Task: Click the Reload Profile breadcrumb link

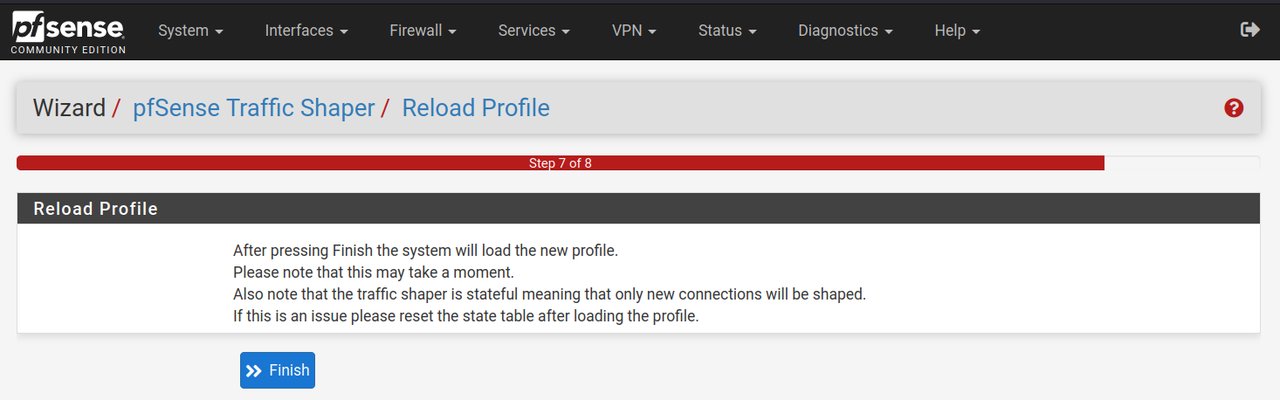Action: (x=476, y=108)
